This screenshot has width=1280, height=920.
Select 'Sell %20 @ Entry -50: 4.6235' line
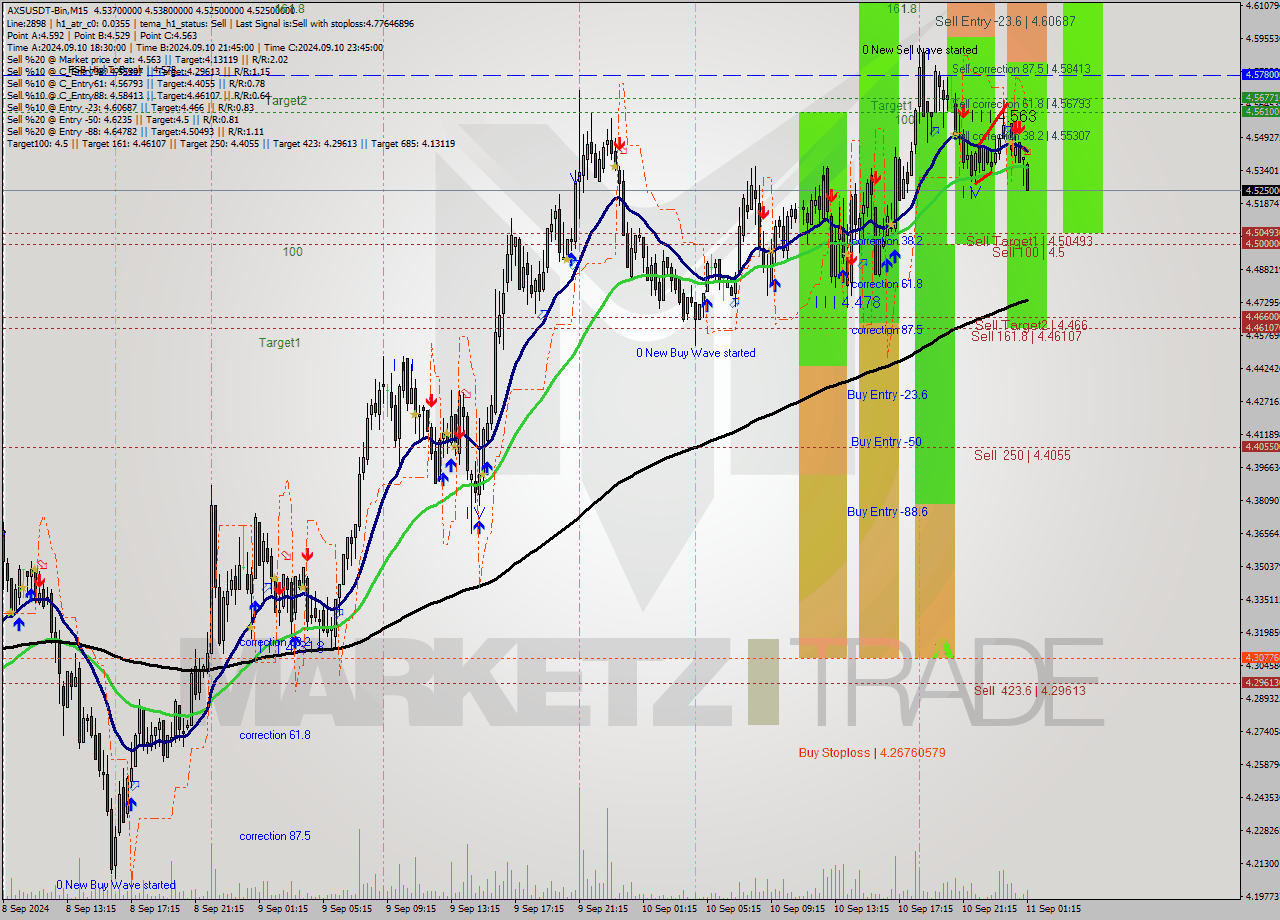click(121, 119)
